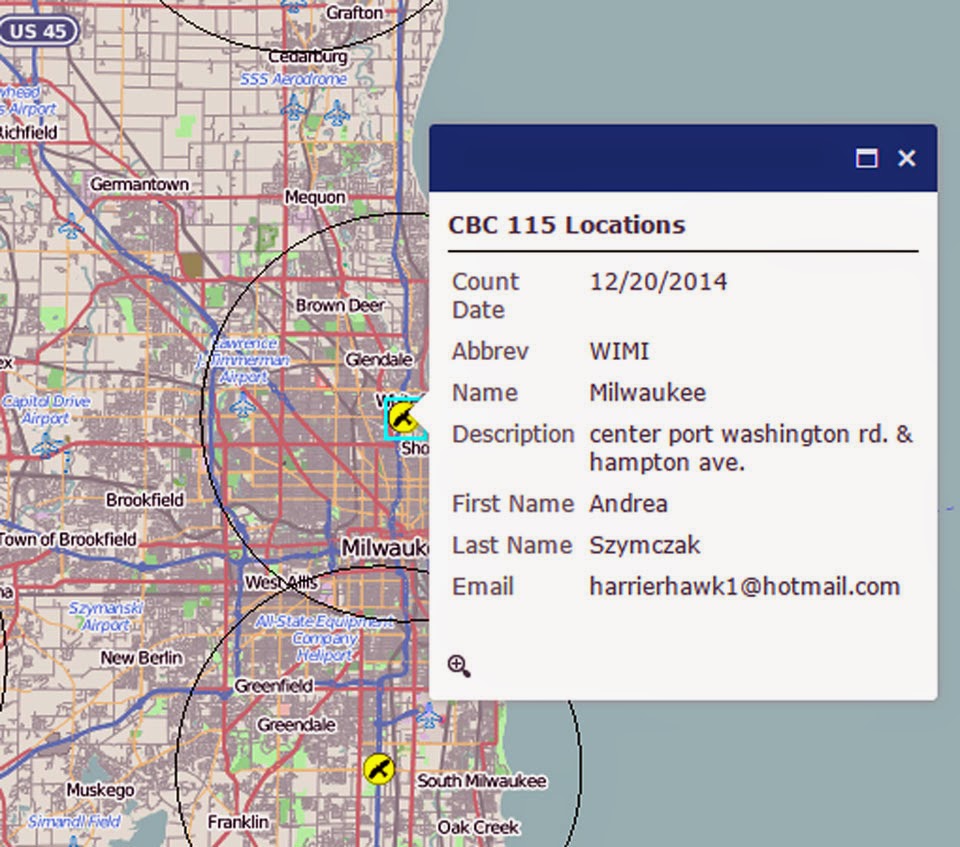Click the Brown Deer map label
Viewport: 960px width, 847px height.
tap(340, 305)
